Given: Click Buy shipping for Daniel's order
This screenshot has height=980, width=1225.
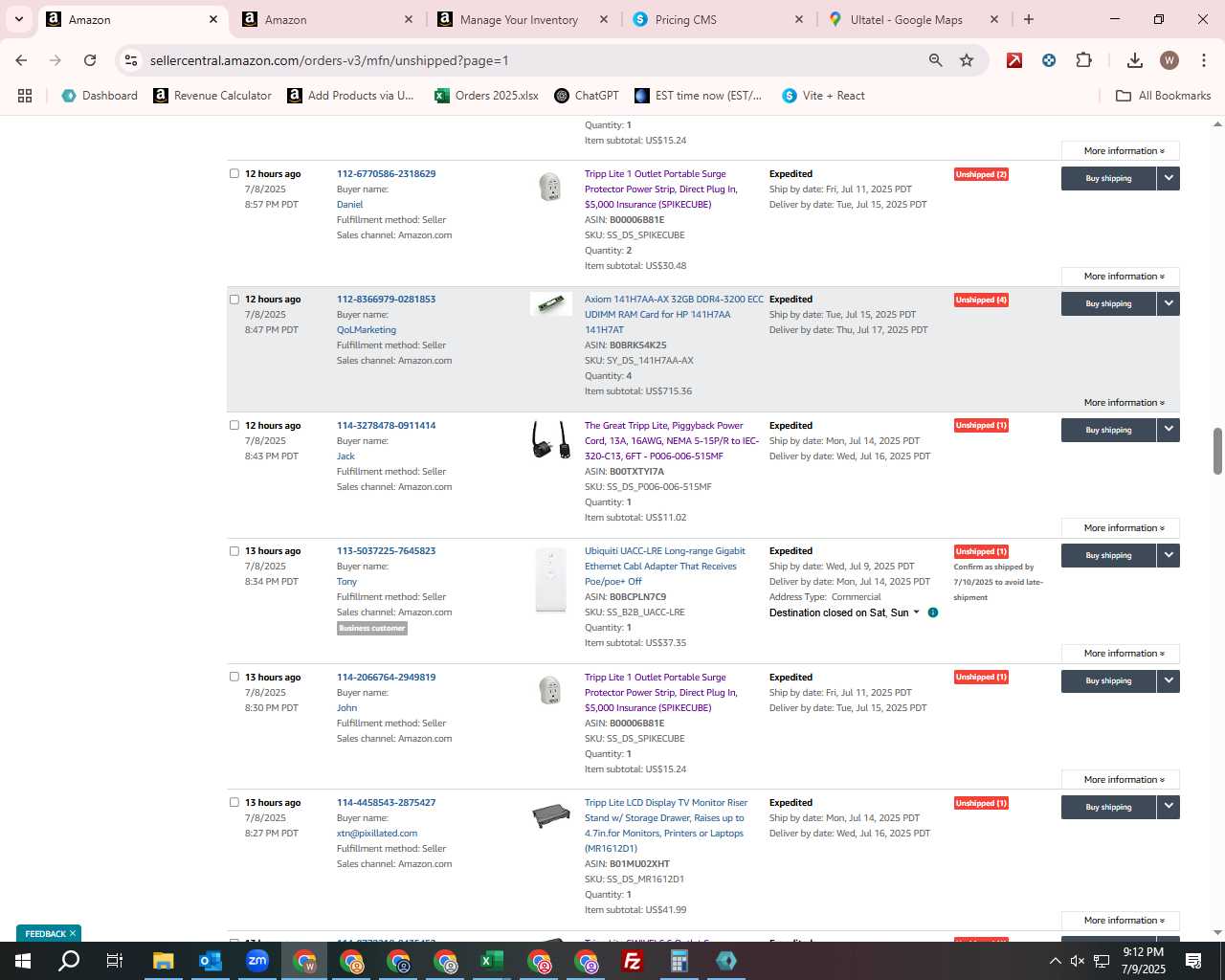Looking at the screenshot, I should click(1108, 178).
